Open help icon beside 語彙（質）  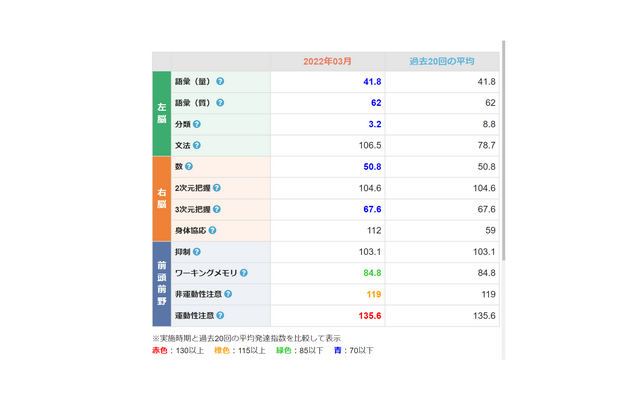tap(220, 103)
